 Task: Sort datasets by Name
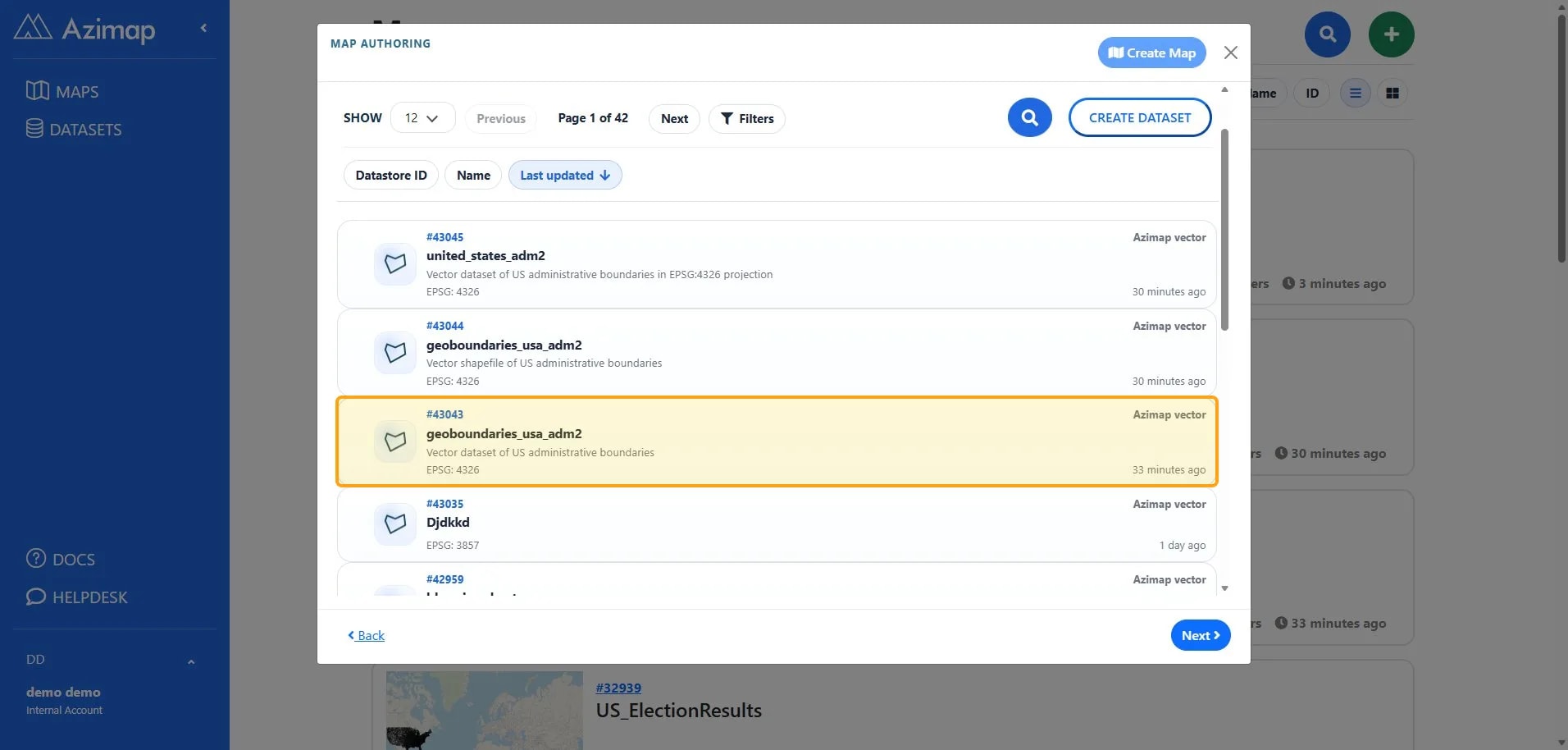(x=473, y=175)
